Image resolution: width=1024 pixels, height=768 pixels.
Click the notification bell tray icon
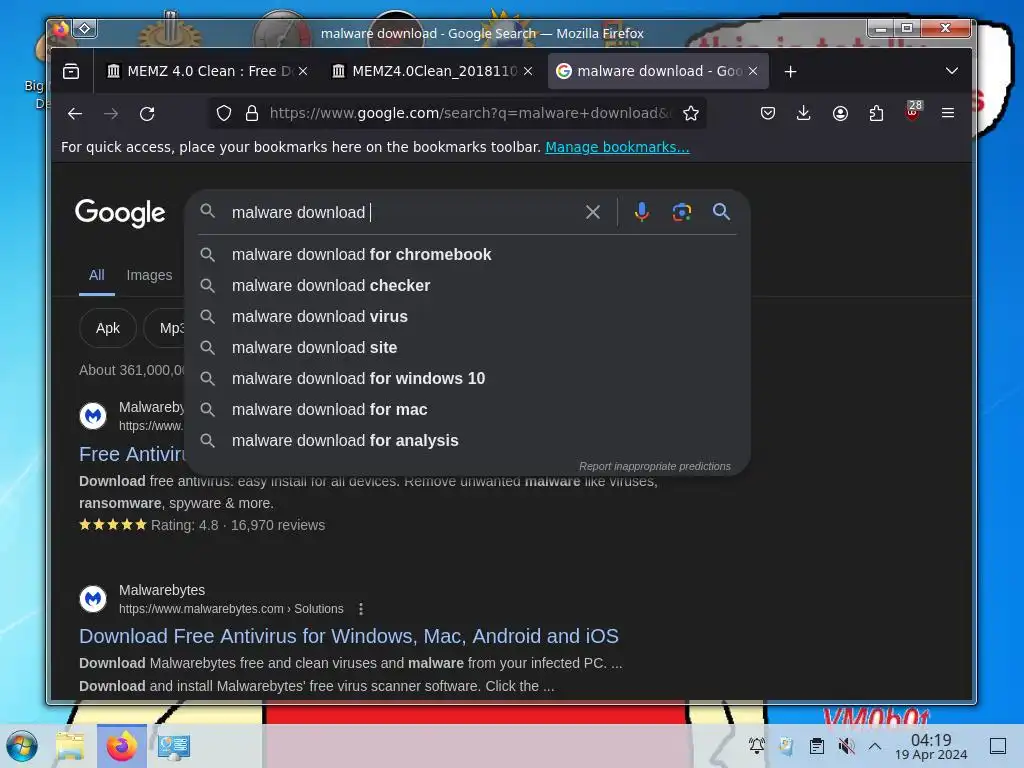point(756,746)
